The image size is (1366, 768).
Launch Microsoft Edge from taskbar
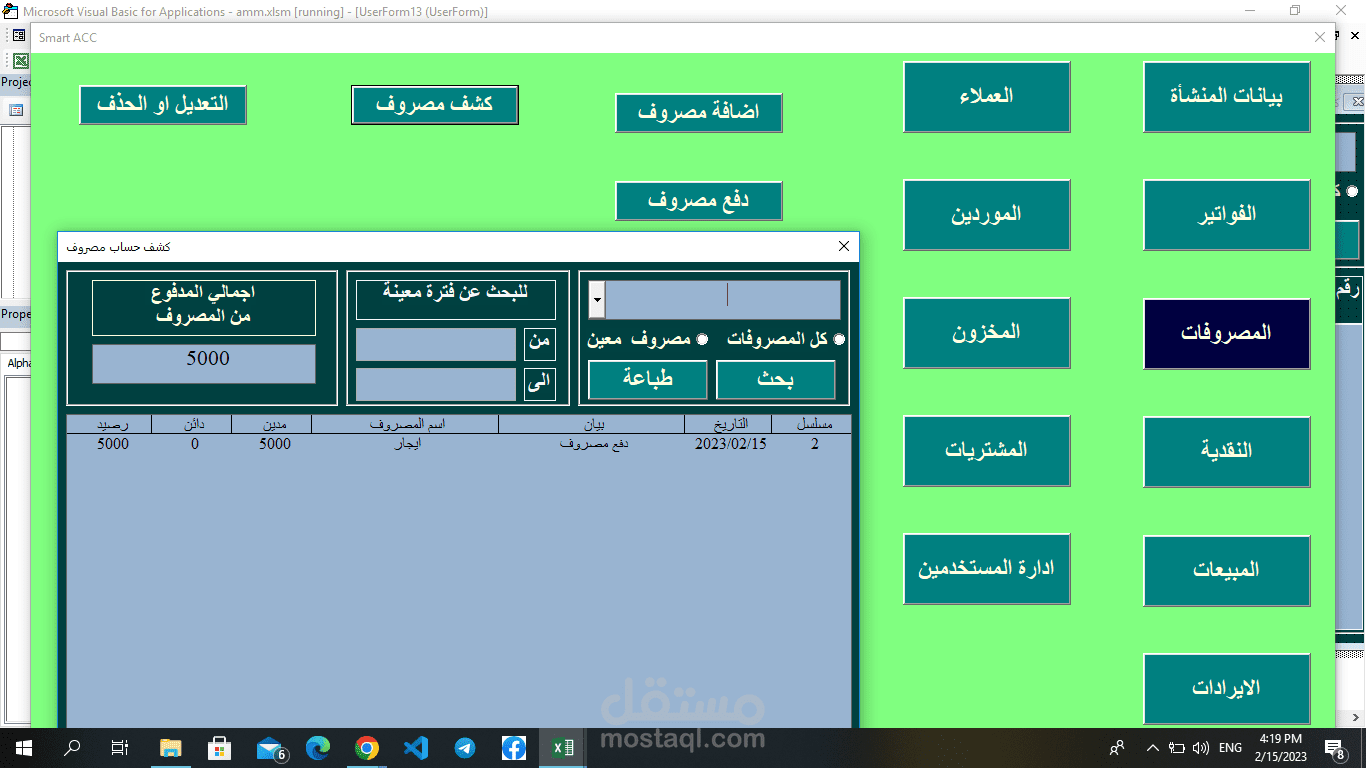pos(318,748)
